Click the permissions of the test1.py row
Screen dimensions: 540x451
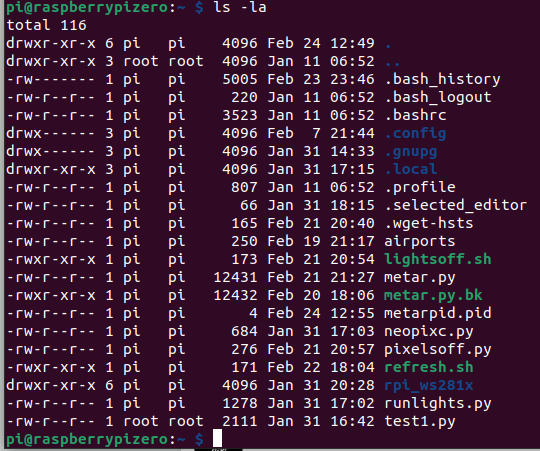coord(51,422)
